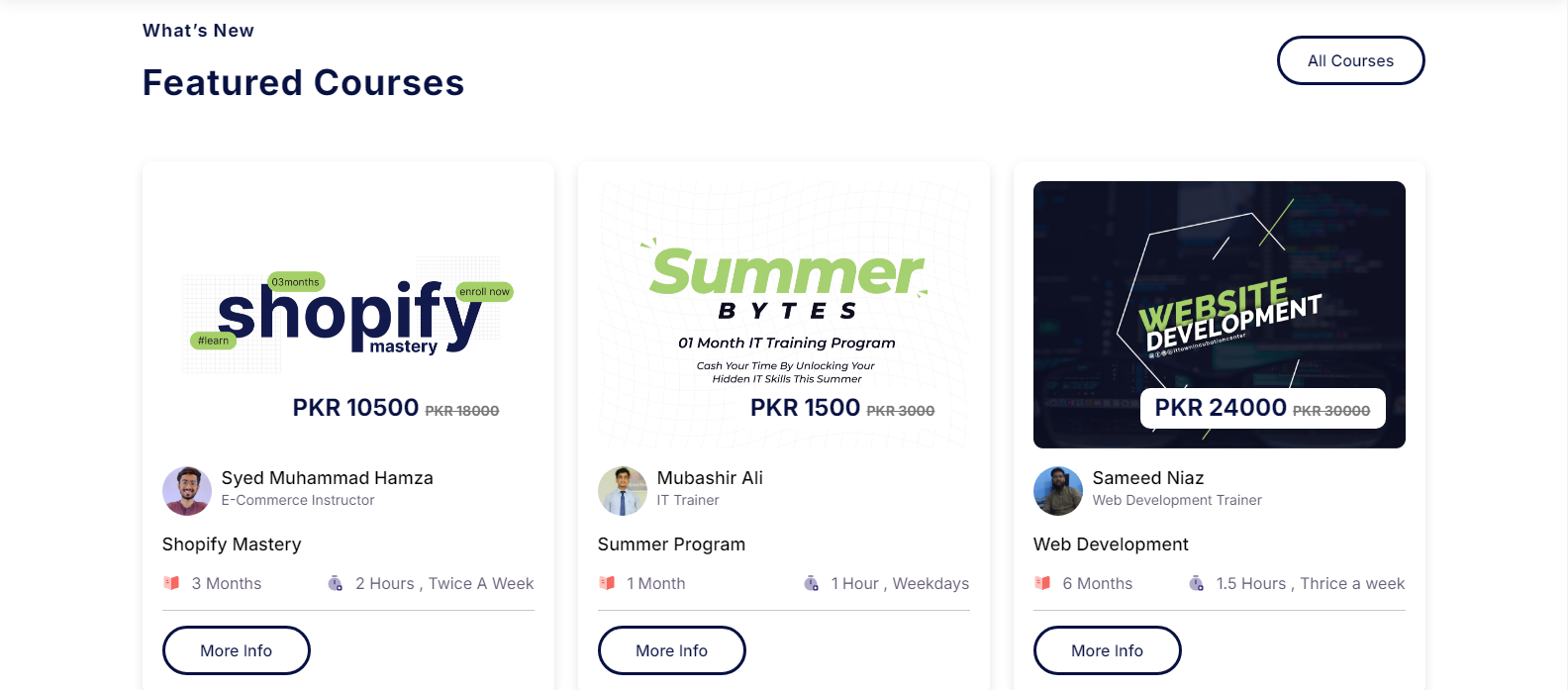Click the instructor name Sameed Niaz
The height and width of the screenshot is (690, 1568).
click(1148, 478)
